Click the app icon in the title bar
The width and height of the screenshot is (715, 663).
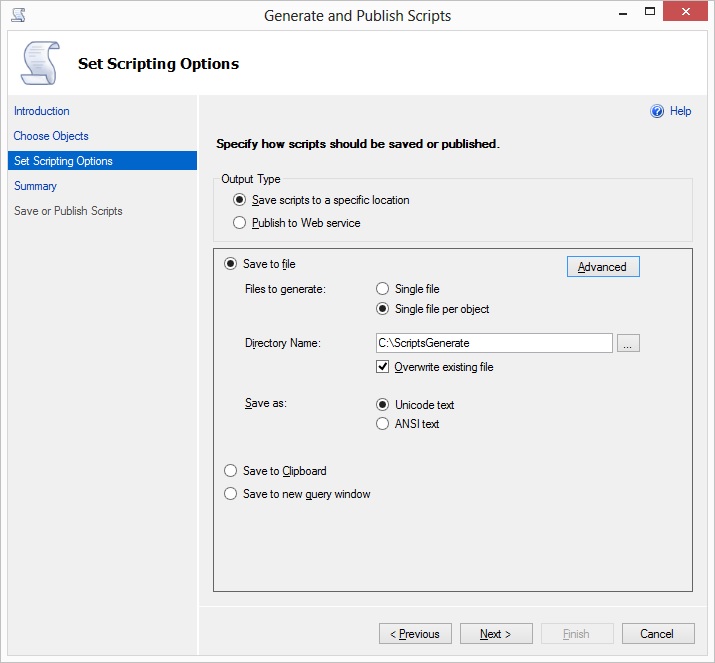(17, 15)
